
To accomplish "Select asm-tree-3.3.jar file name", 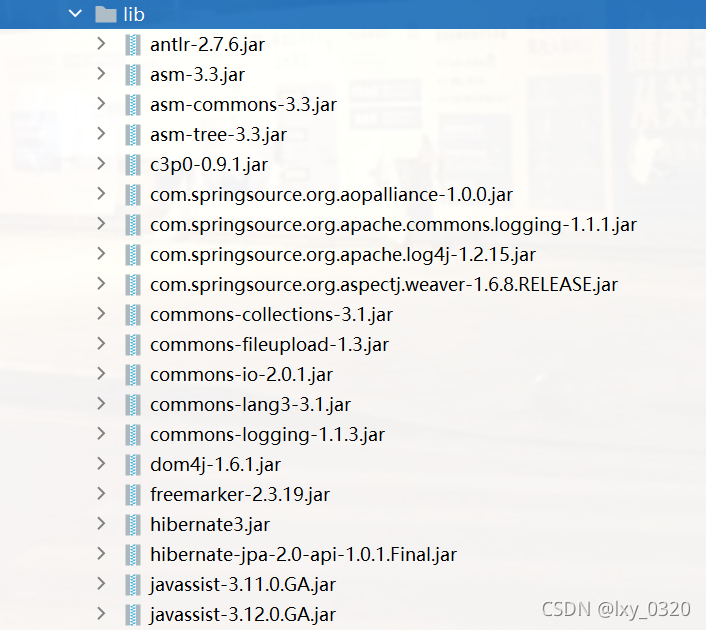I will (218, 135).
